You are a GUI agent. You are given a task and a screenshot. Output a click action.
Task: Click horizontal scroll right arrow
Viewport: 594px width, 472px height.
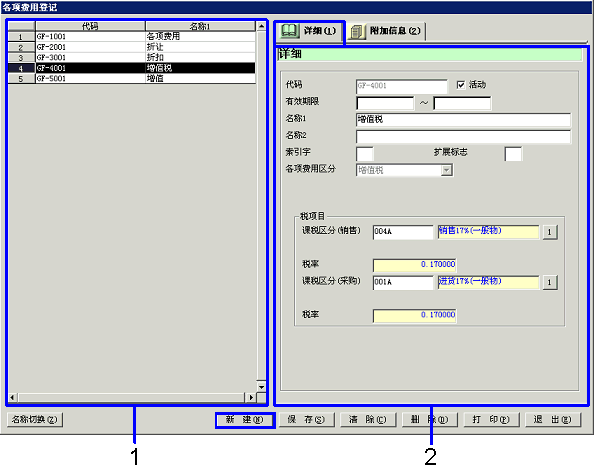pos(250,397)
